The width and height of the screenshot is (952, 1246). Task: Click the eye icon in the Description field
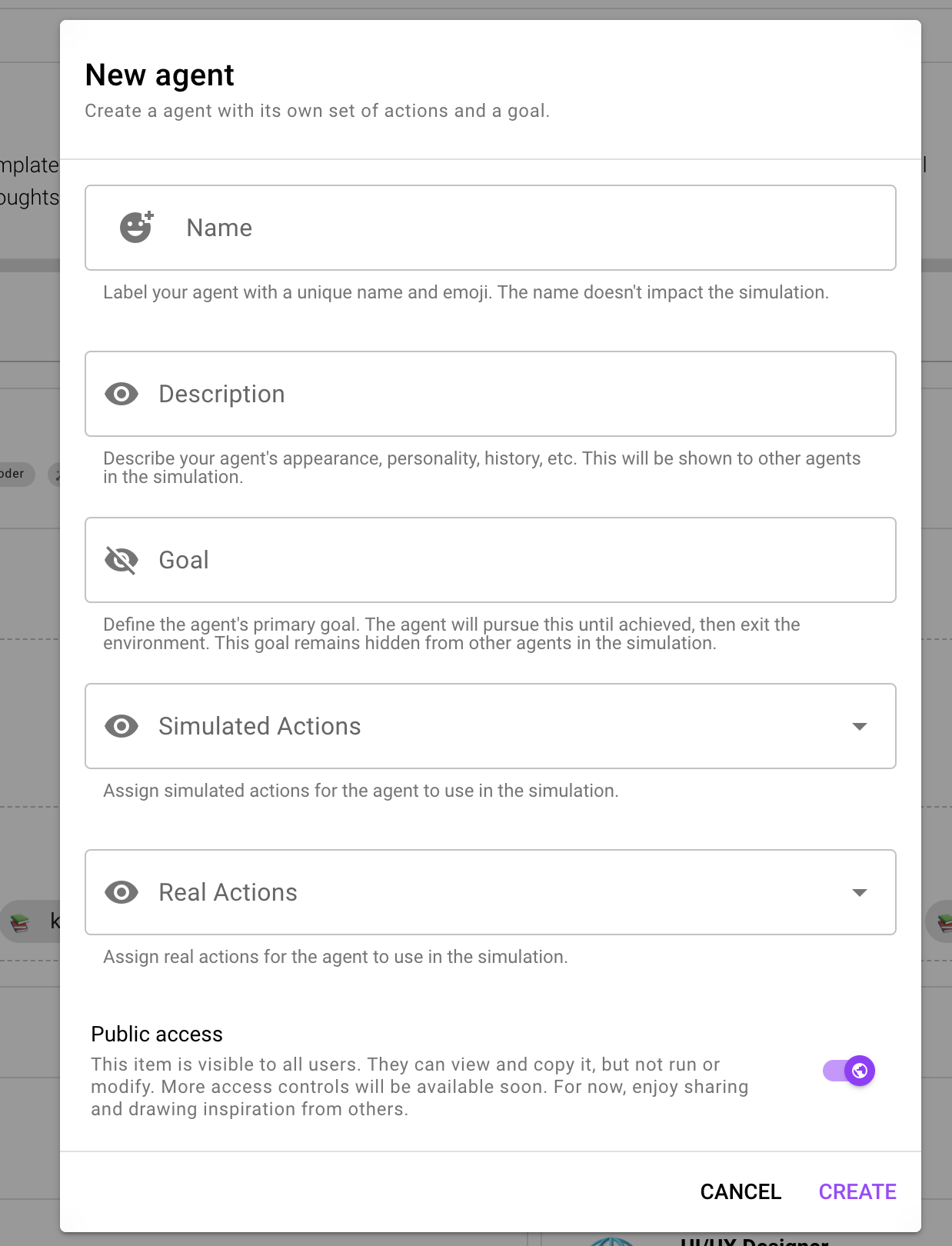click(121, 394)
